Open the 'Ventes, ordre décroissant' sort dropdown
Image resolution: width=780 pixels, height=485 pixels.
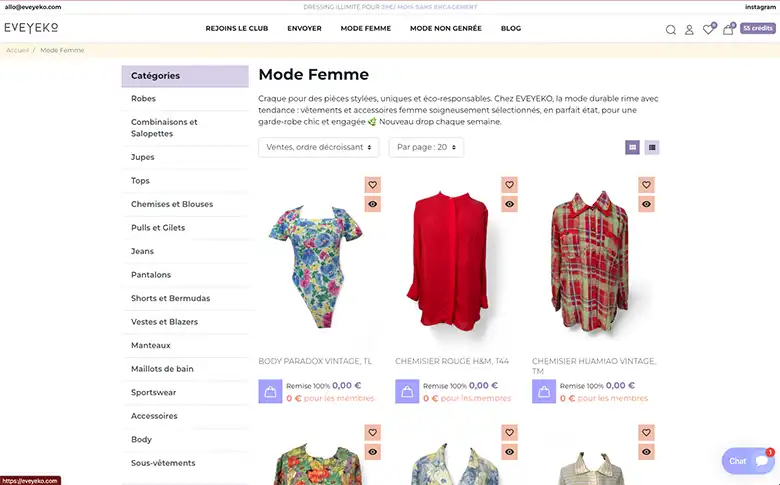pyautogui.click(x=319, y=148)
